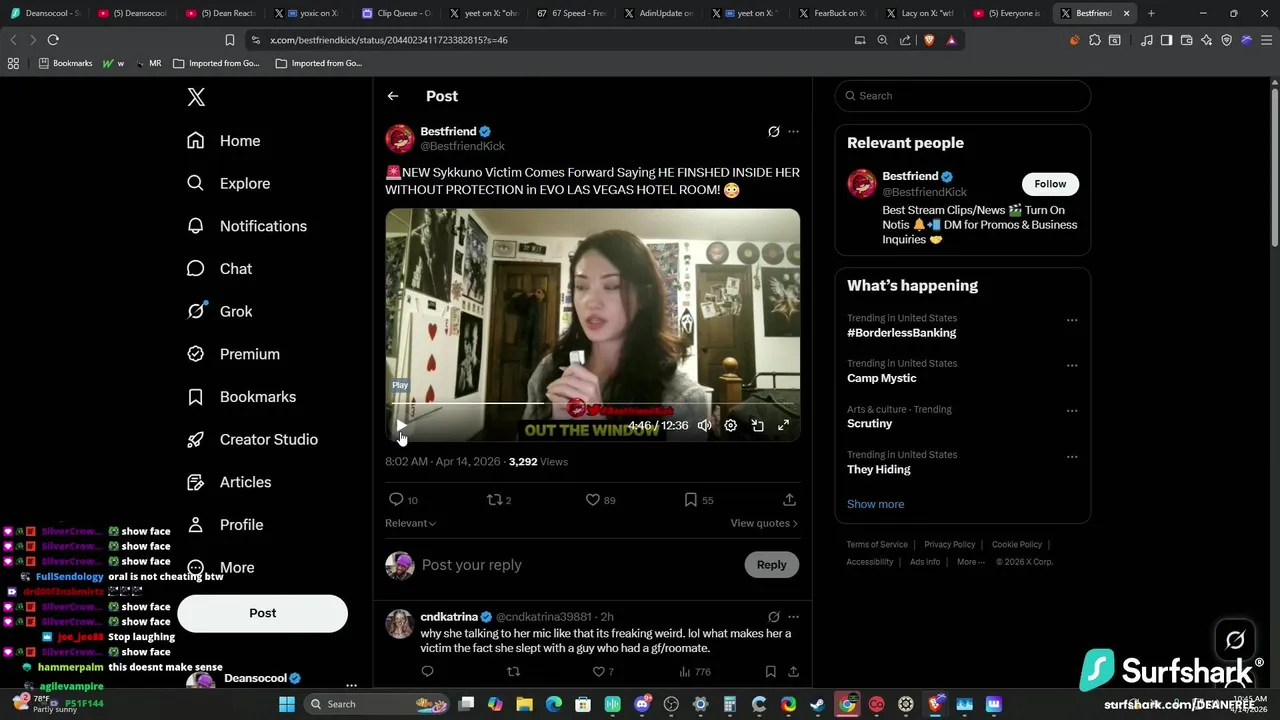Click the Grok icon on Bestfriend's post

773,132
